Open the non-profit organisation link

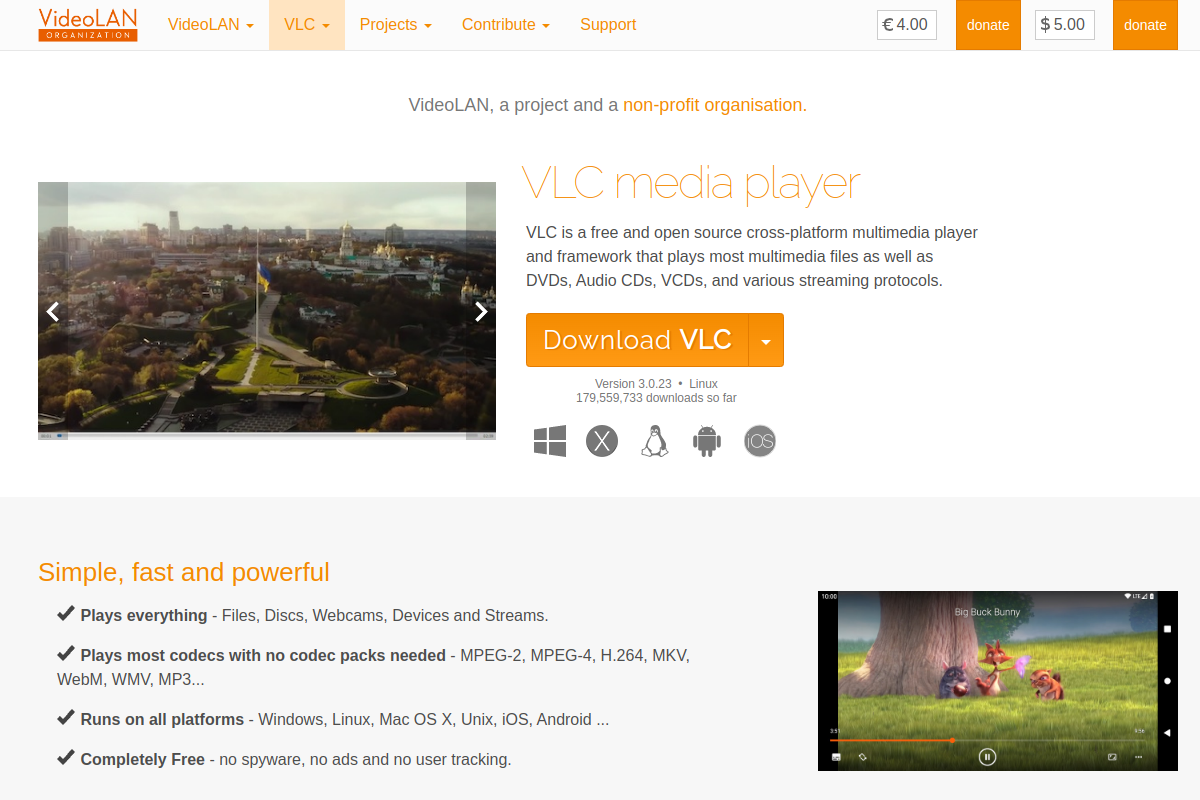(713, 104)
